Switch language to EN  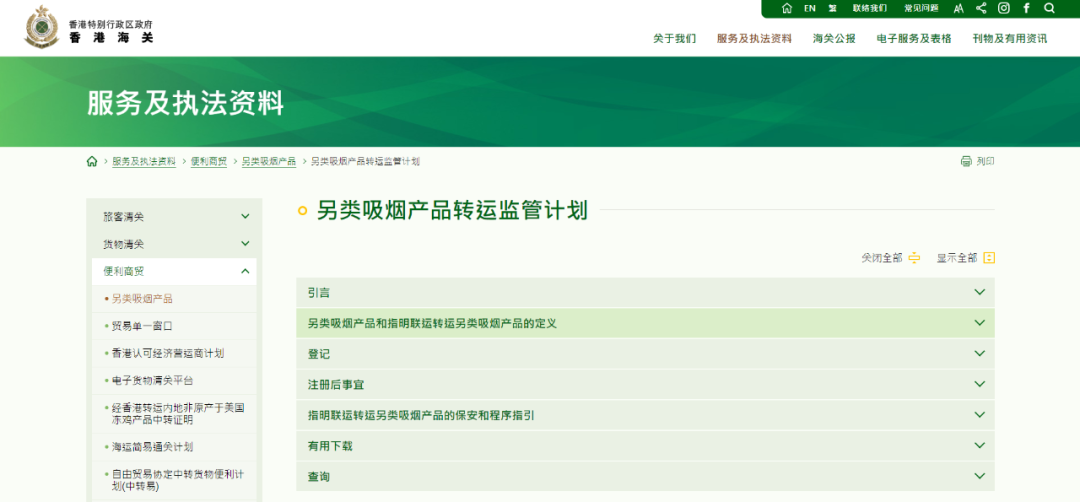coord(810,8)
